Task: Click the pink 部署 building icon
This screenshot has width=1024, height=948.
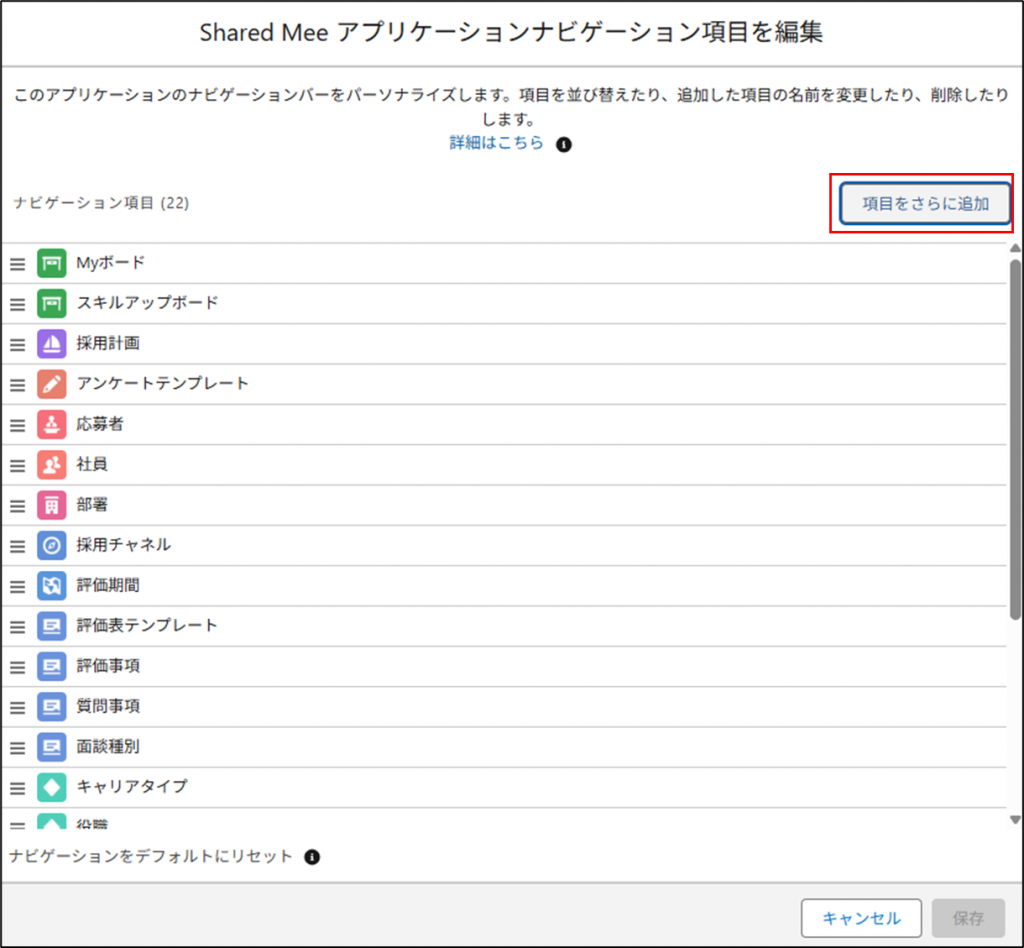Action: coord(51,505)
